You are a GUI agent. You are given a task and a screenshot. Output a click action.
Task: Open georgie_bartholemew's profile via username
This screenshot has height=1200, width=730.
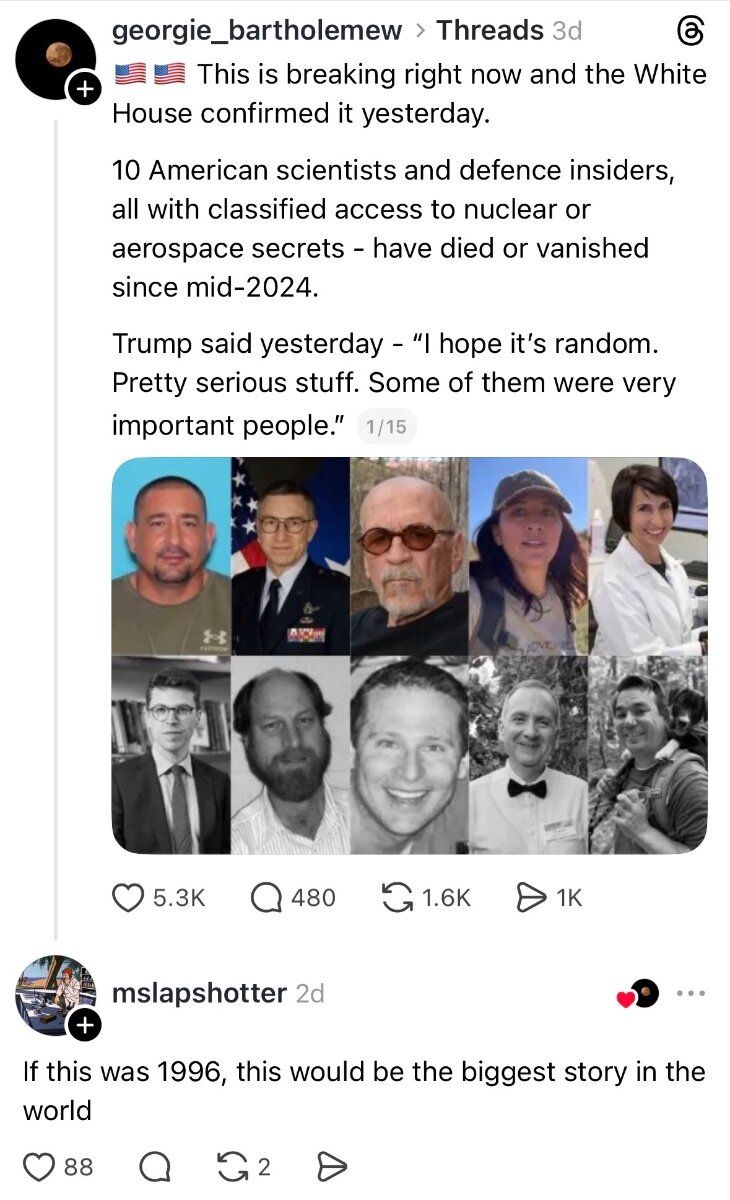click(257, 31)
